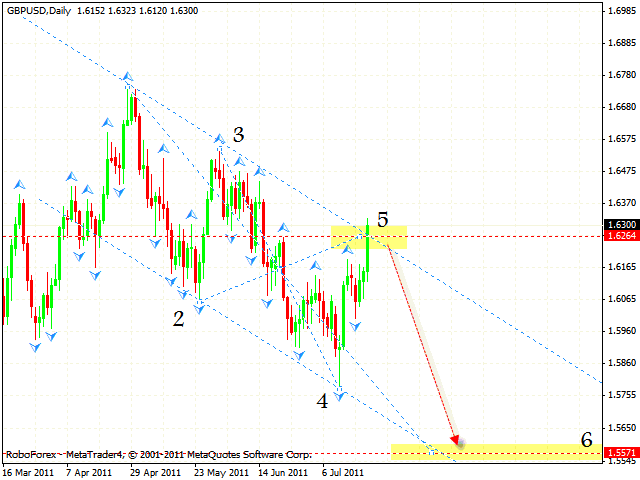
Task: Click the 1.6475 price axis value
Action: click(x=622, y=171)
